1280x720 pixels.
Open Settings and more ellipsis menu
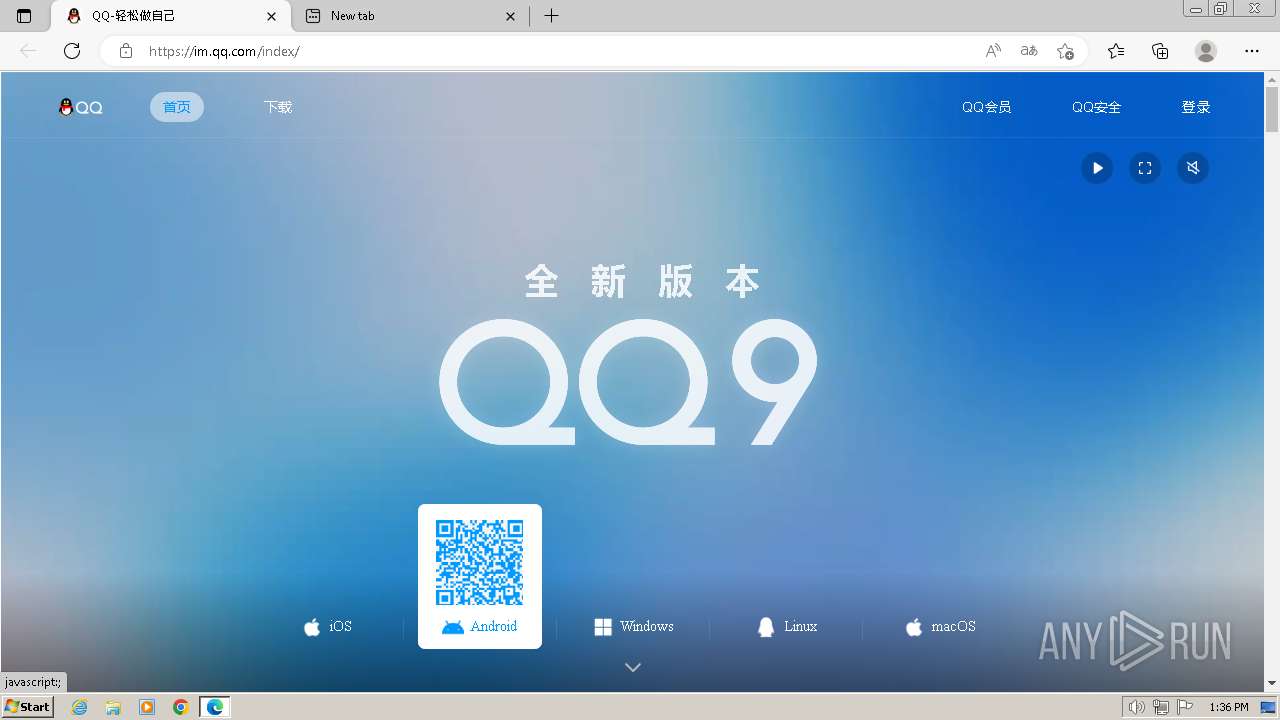[1252, 51]
